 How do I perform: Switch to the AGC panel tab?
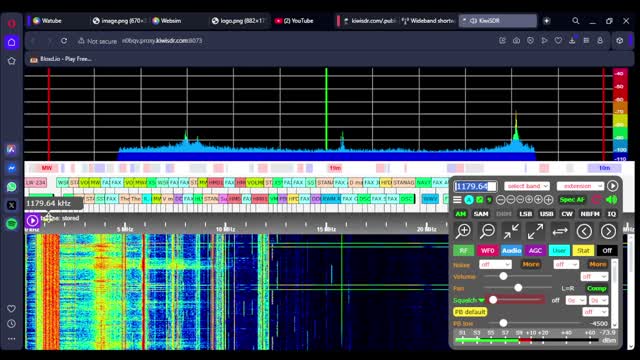click(535, 251)
